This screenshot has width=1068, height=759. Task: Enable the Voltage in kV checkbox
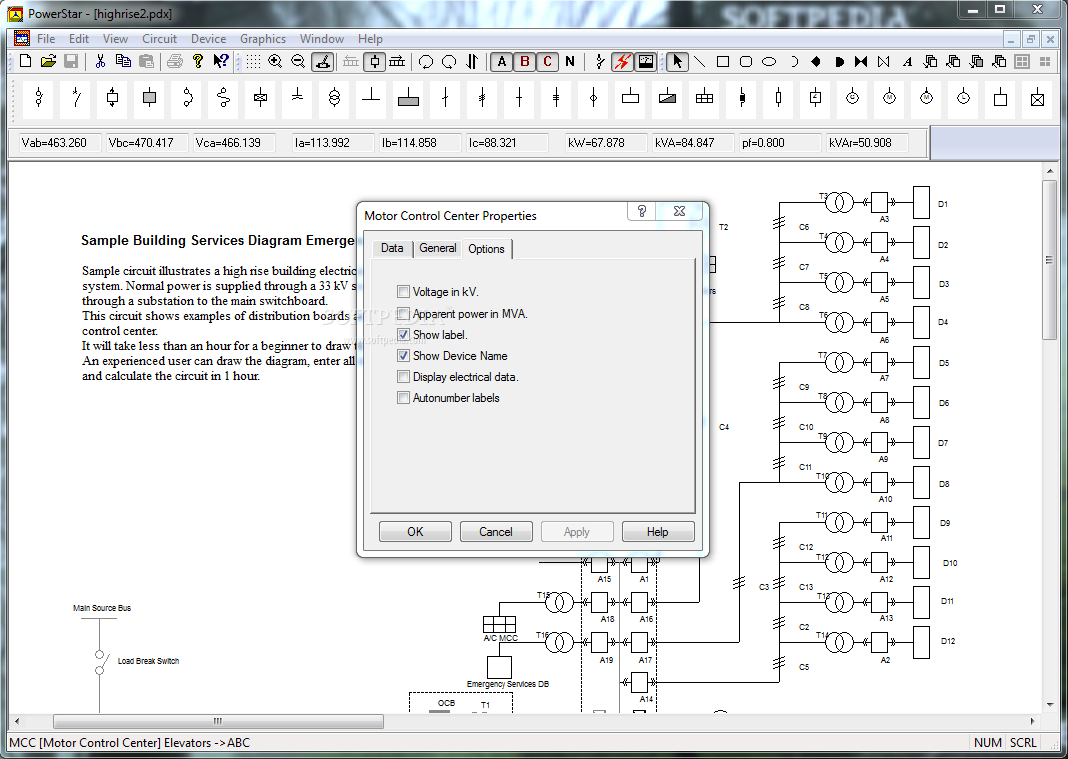click(403, 292)
